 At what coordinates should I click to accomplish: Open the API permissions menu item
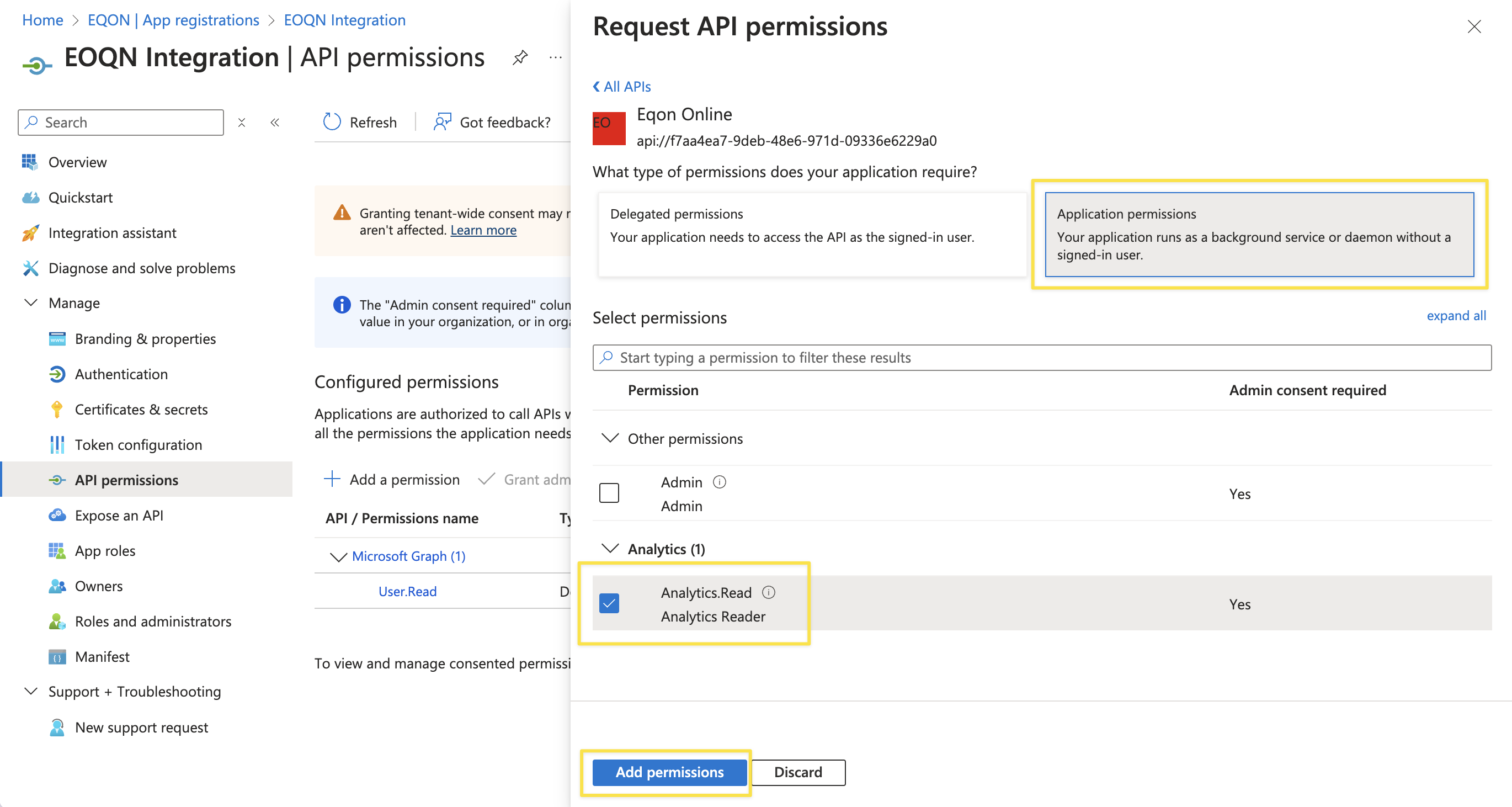click(147, 480)
